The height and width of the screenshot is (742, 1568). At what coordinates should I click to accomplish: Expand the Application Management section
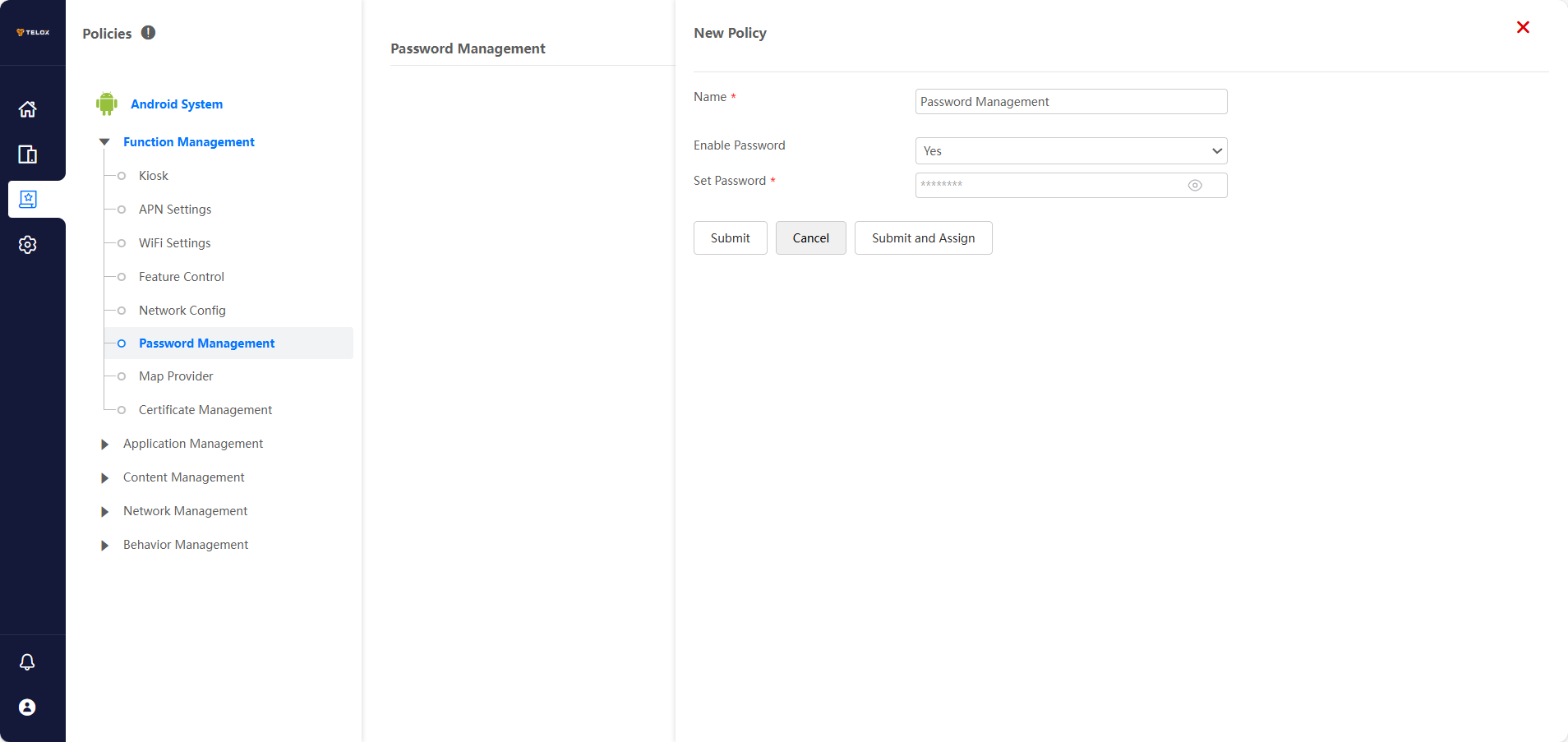coord(104,445)
